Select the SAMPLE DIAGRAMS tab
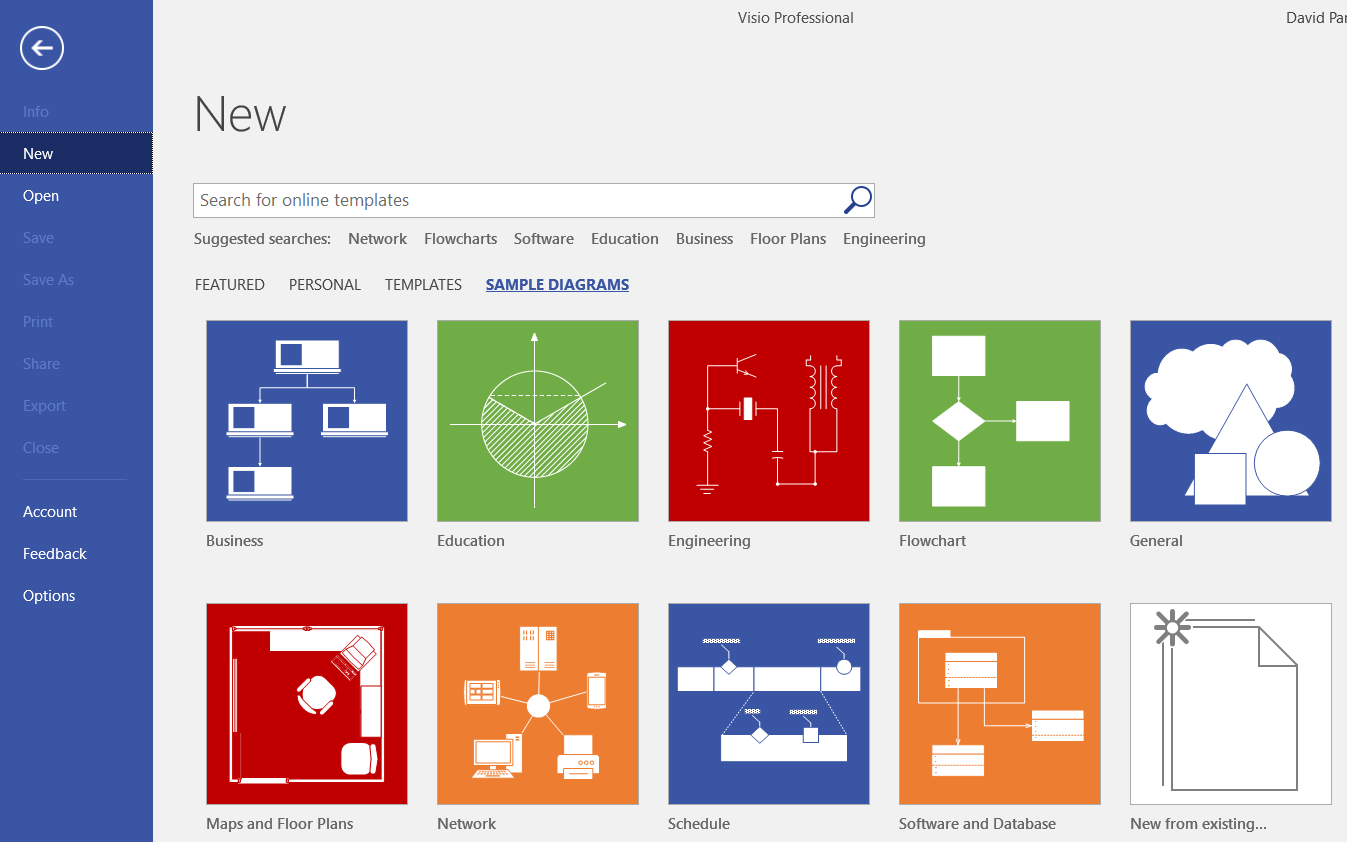Viewport: 1347px width, 842px height. [x=557, y=285]
